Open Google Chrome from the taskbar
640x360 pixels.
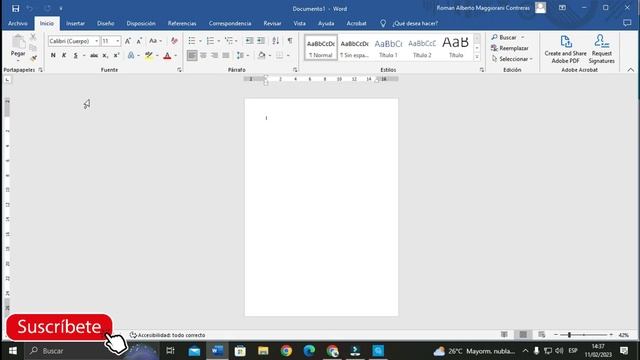pyautogui.click(x=286, y=351)
